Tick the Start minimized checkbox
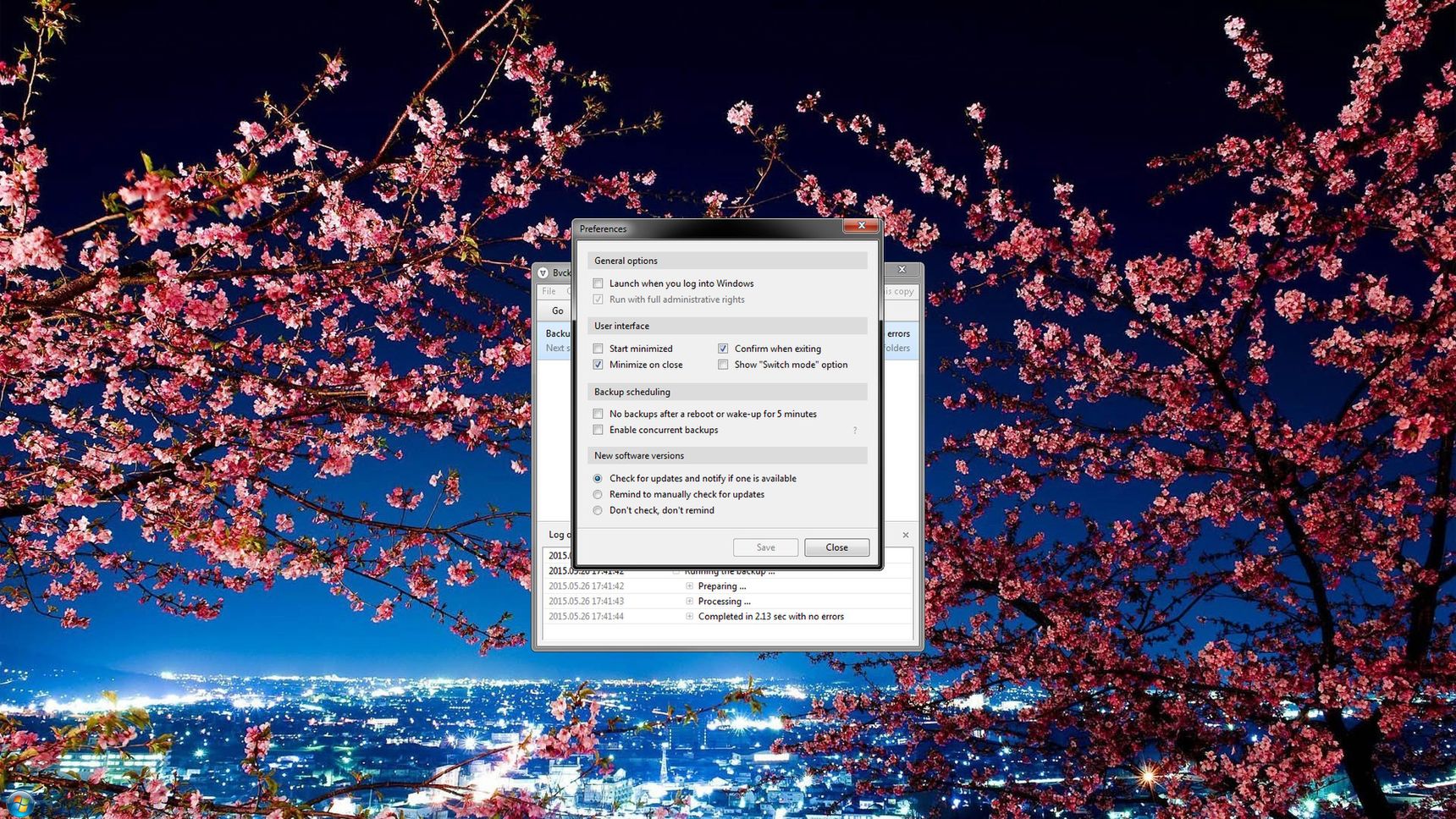This screenshot has width=1456, height=819. click(598, 349)
